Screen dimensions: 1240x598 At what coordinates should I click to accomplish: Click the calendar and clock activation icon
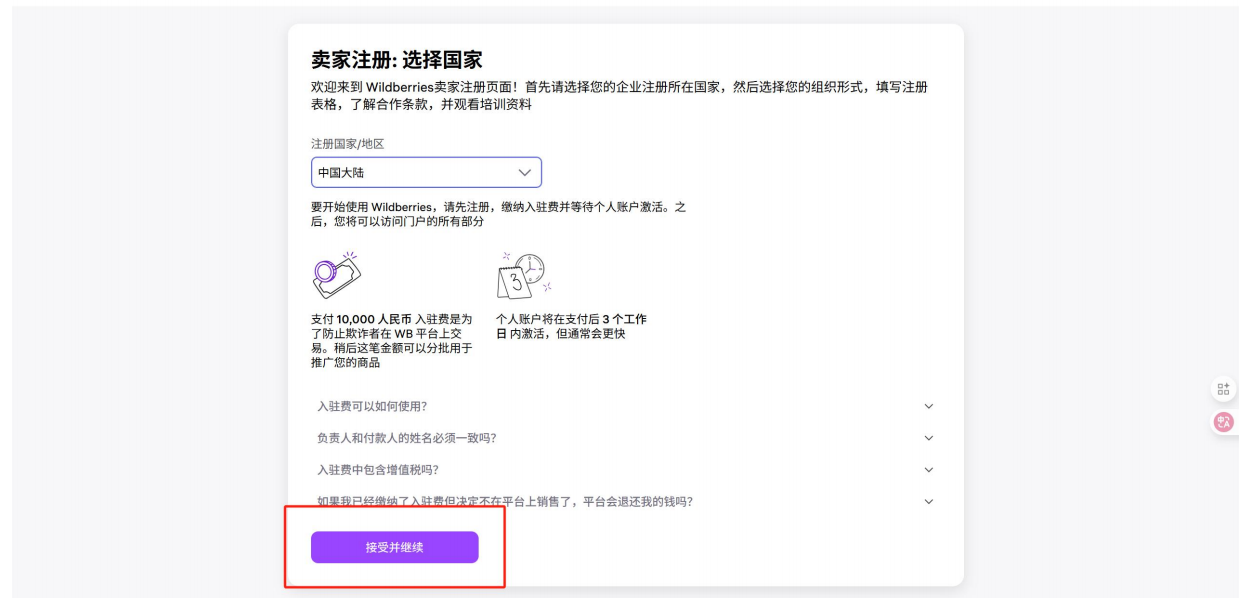(x=524, y=276)
